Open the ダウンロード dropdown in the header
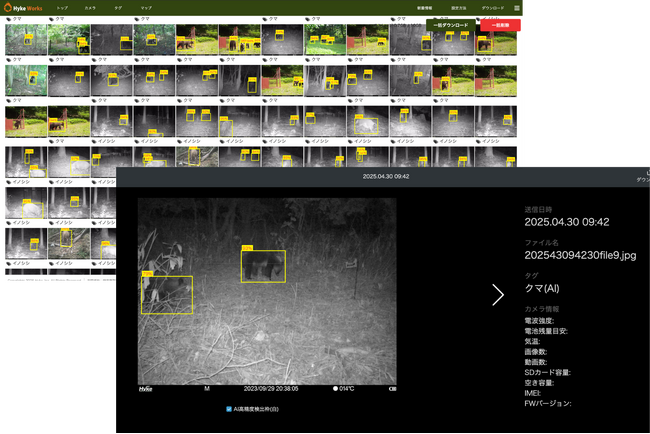Image resolution: width=650 pixels, height=434 pixels. 493,8
